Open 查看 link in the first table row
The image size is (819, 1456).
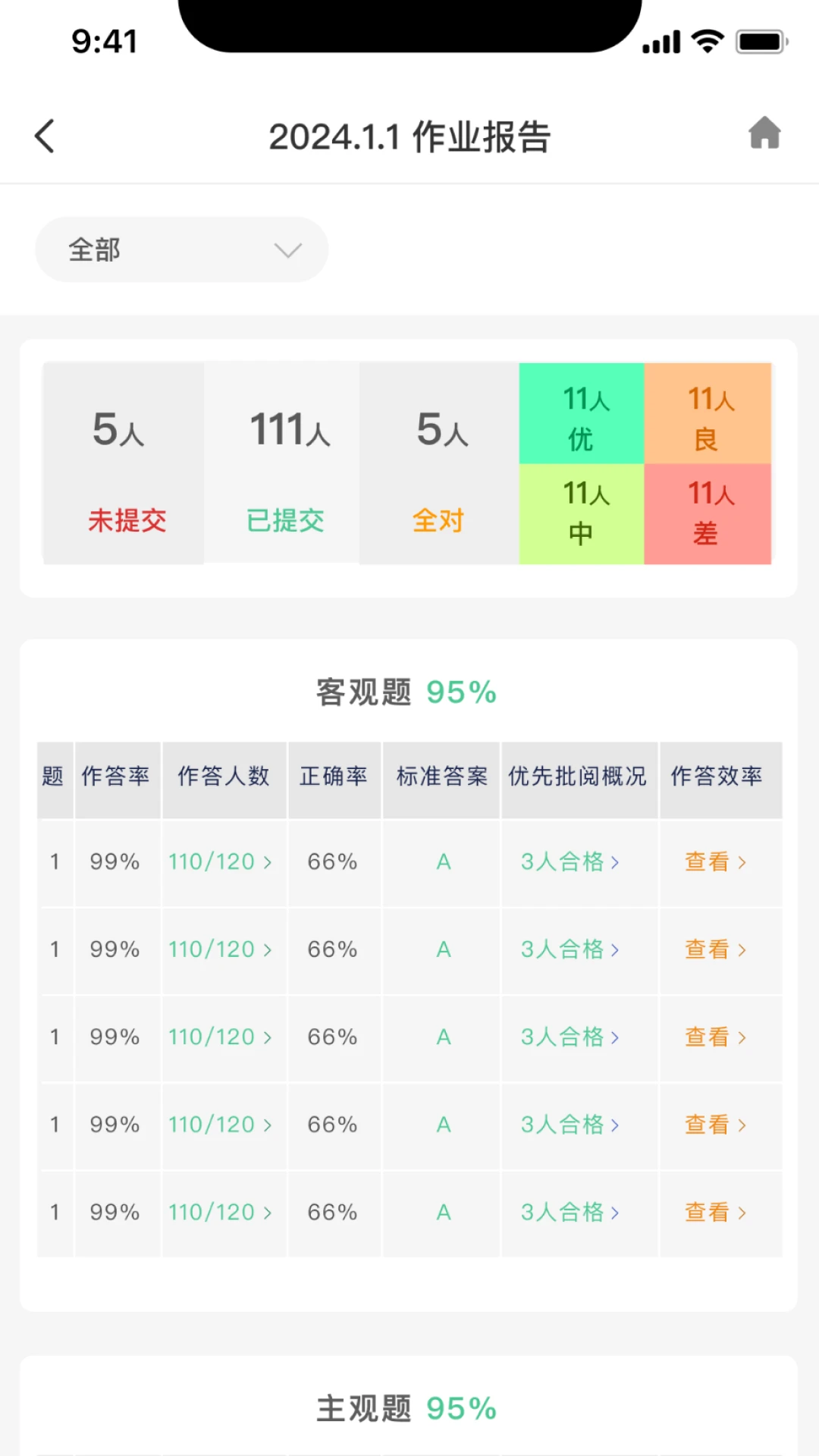[x=716, y=862]
